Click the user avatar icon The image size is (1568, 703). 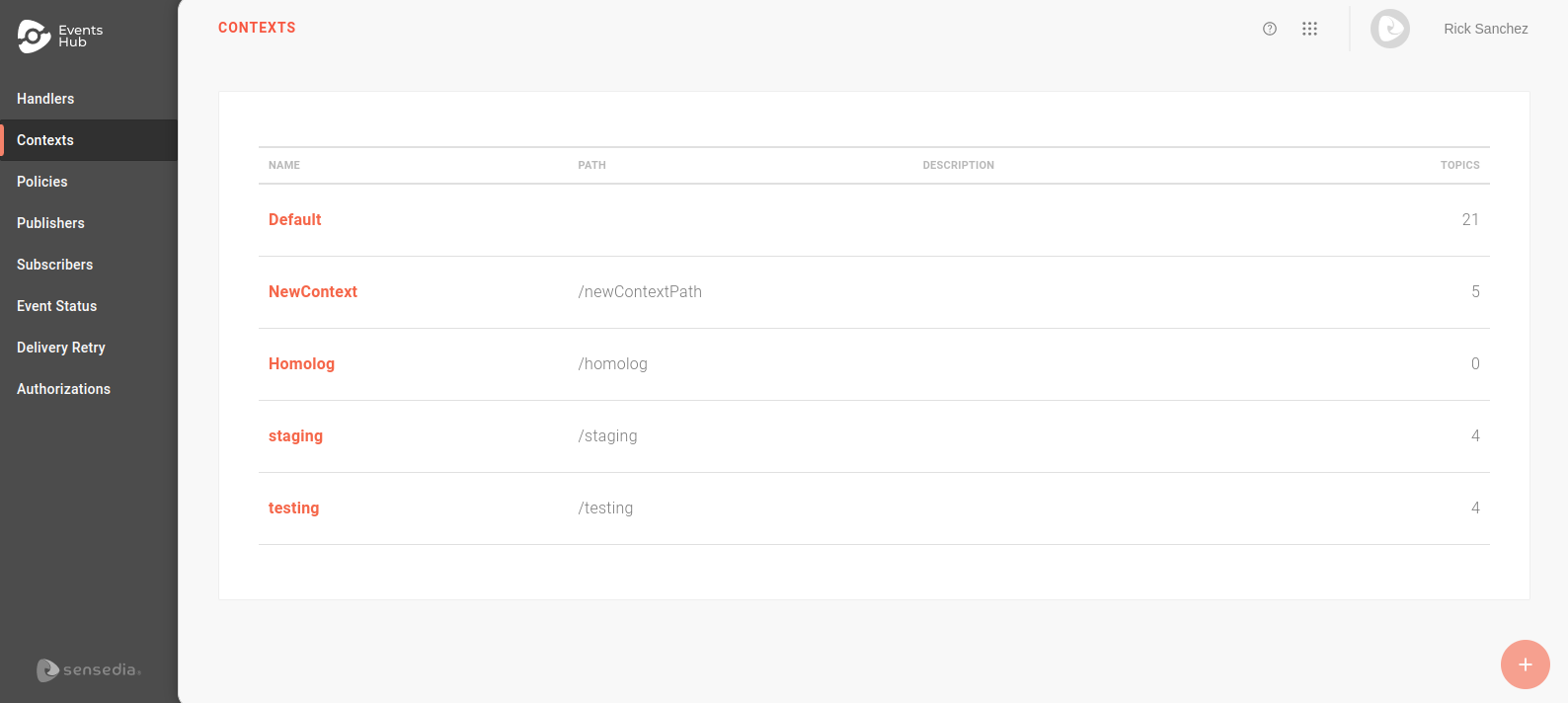pos(1389,29)
